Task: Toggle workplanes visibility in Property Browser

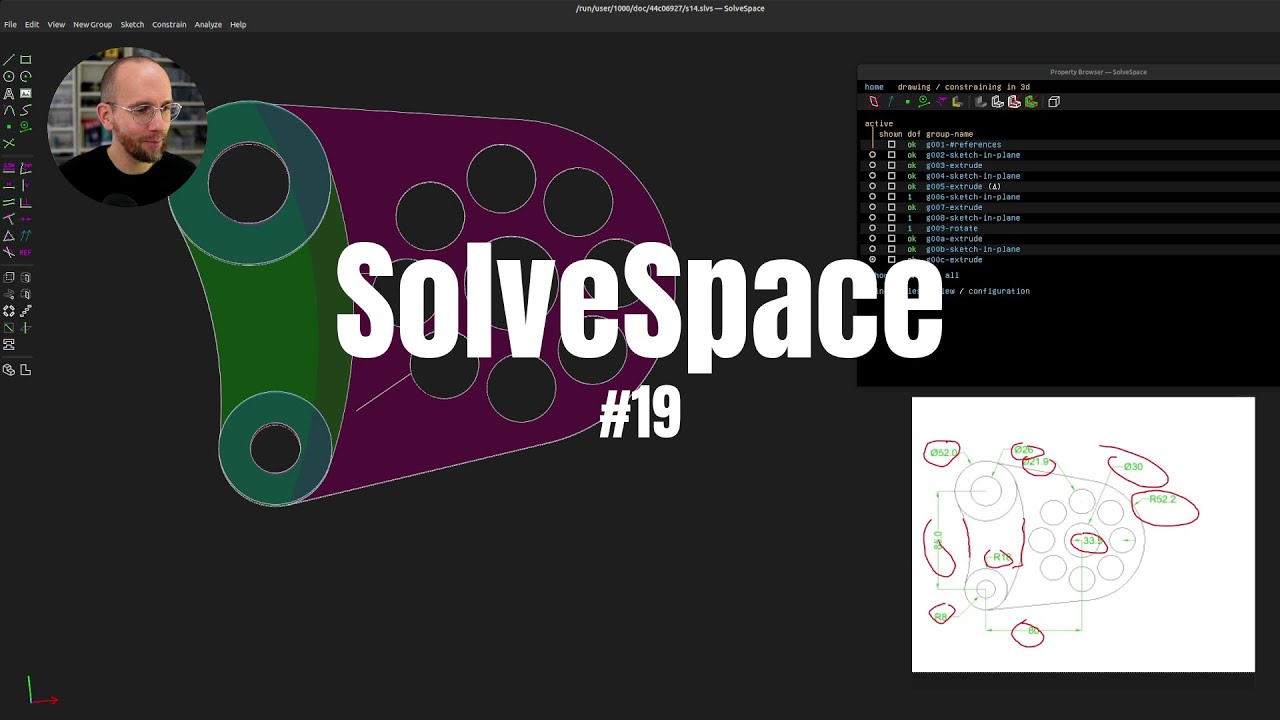Action: click(874, 101)
